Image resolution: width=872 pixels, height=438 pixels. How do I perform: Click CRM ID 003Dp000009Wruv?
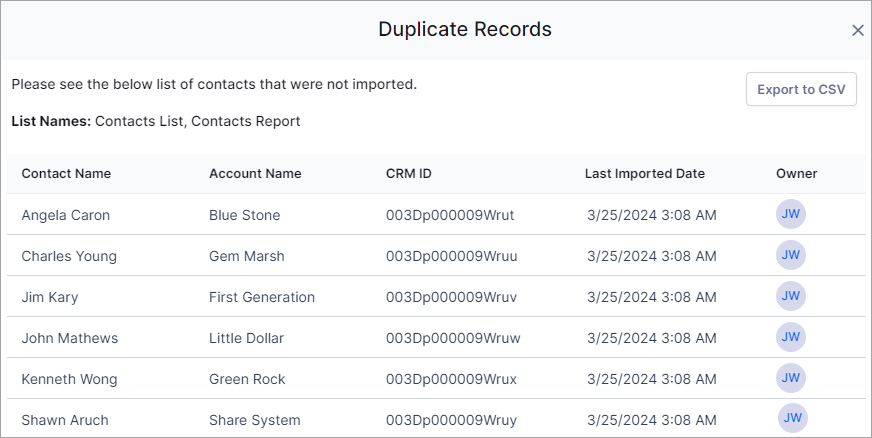pyautogui.click(x=452, y=297)
